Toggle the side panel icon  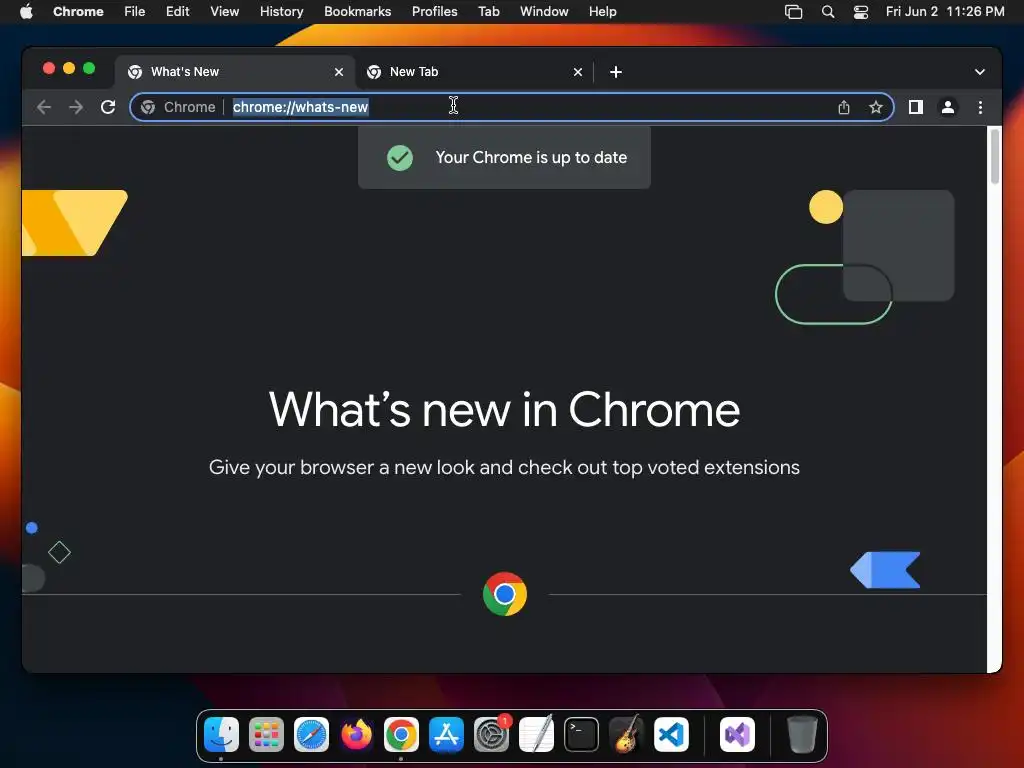916,107
